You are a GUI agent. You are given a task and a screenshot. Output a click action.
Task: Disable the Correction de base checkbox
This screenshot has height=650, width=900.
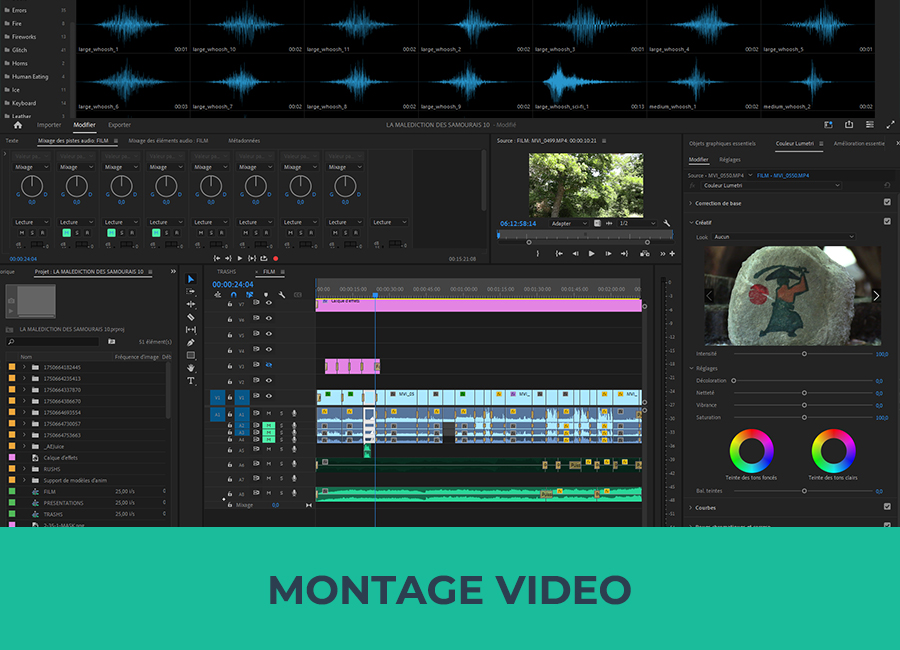coord(887,203)
